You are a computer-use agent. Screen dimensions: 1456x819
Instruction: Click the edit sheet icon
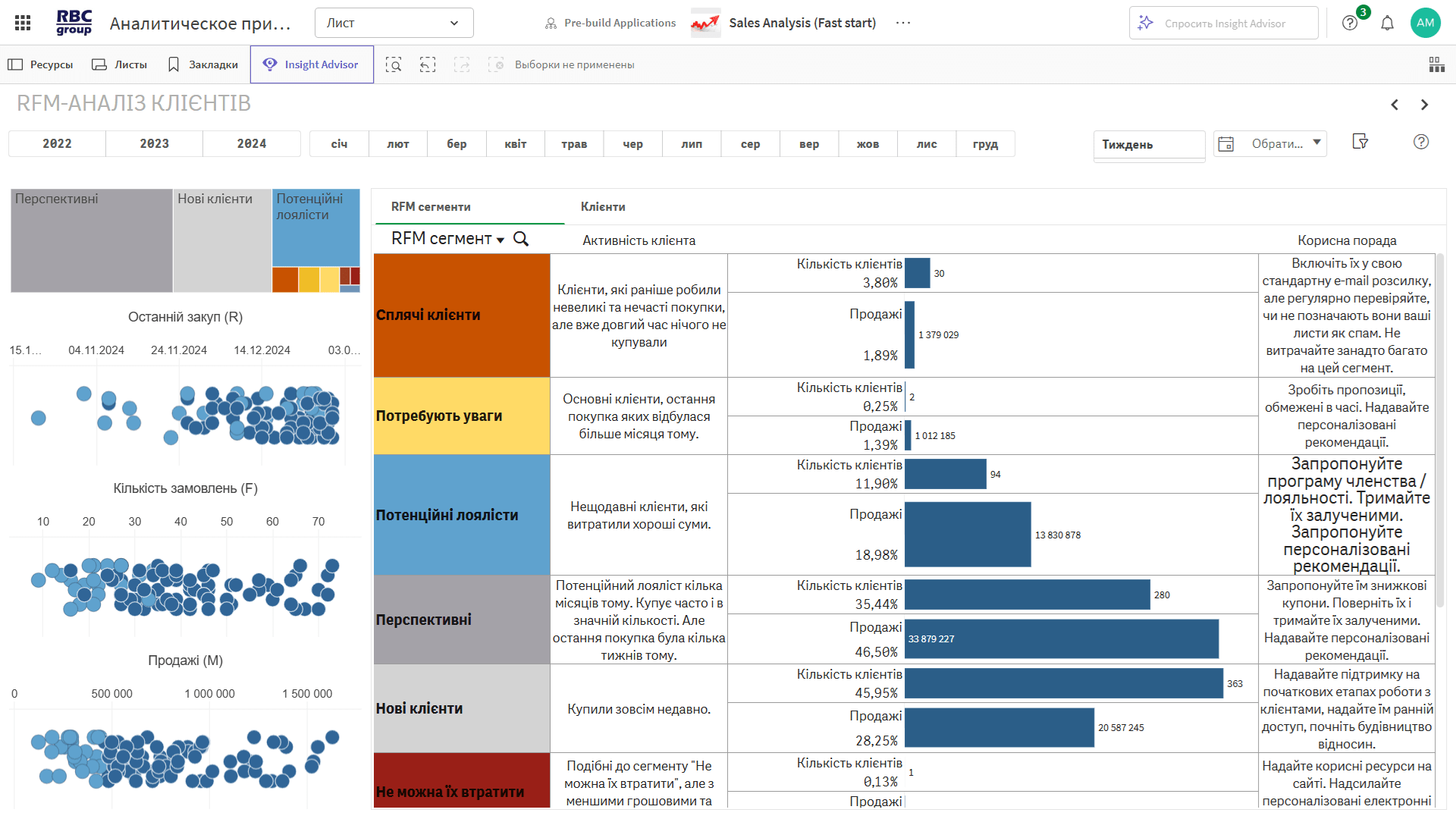click(1360, 142)
